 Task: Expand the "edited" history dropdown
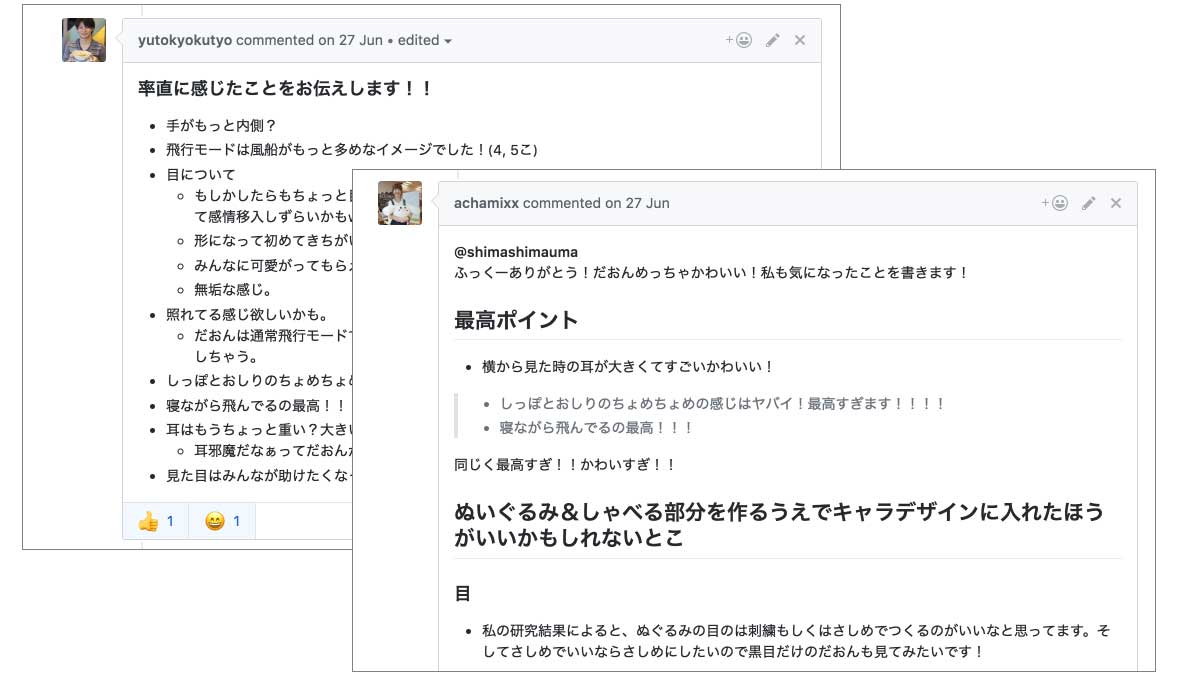(x=425, y=41)
